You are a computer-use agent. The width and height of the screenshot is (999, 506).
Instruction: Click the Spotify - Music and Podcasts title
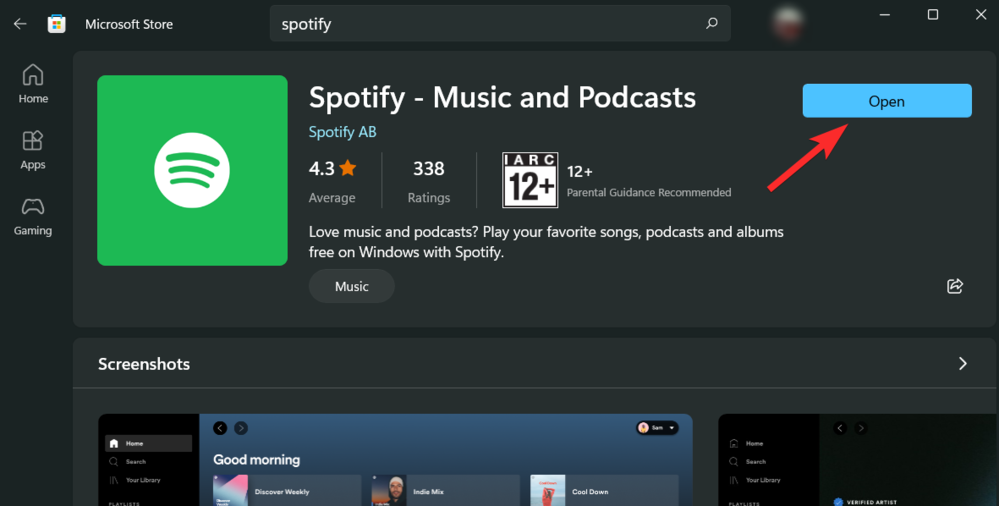(502, 98)
